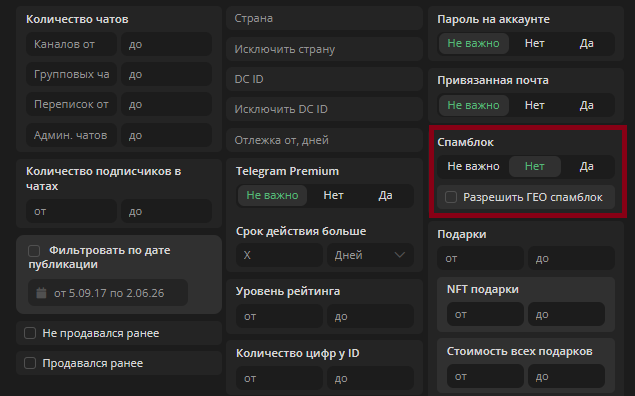Pick Нет for Telegram Premium

[333, 196]
